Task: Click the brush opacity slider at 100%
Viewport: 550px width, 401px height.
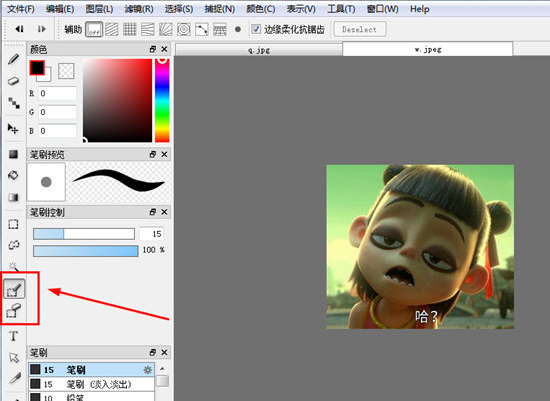Action: pyautogui.click(x=86, y=251)
